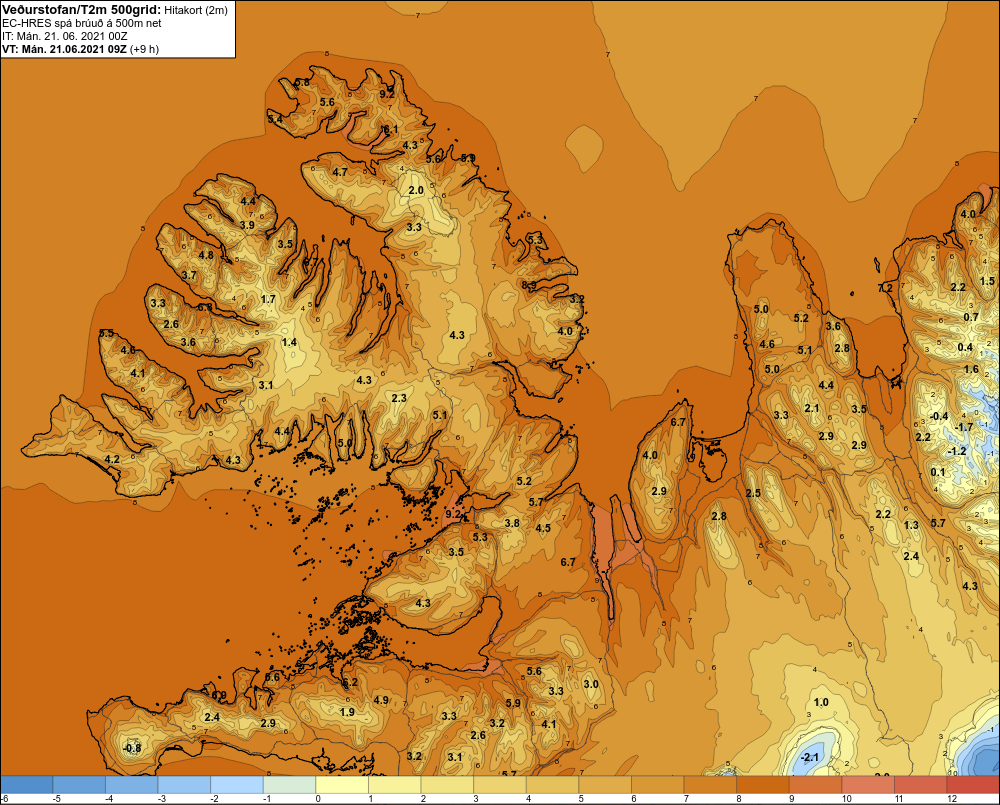Screen dimensions: 1000x805
Task: Click the "-2.1" temperature value
Action: pyautogui.click(x=809, y=758)
